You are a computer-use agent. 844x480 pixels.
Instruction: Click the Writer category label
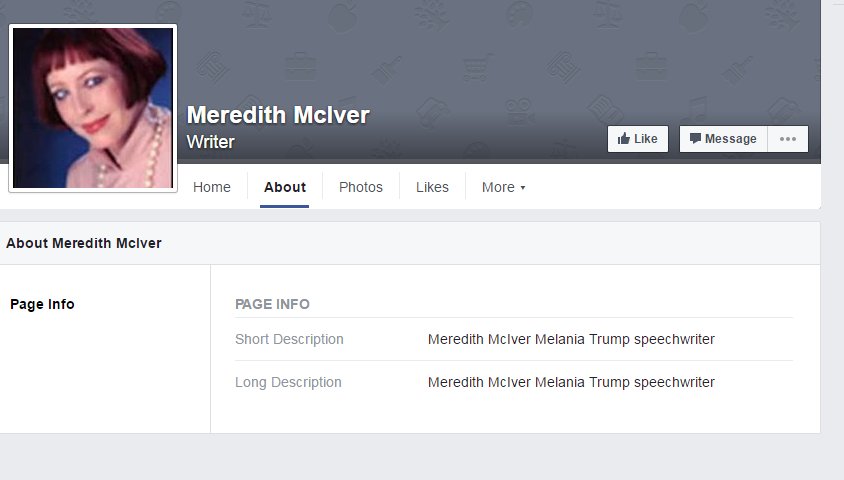click(x=210, y=142)
